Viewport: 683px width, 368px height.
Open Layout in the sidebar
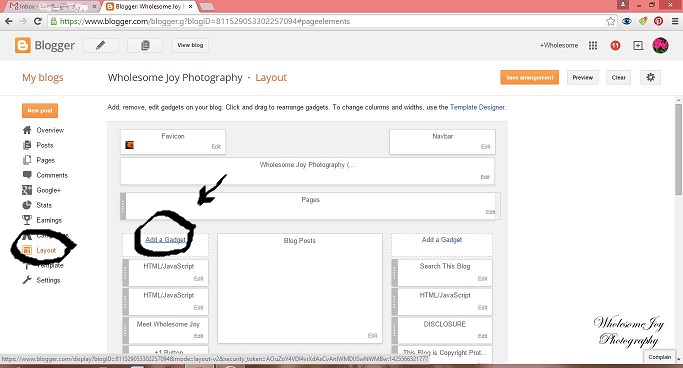pyautogui.click(x=46, y=250)
